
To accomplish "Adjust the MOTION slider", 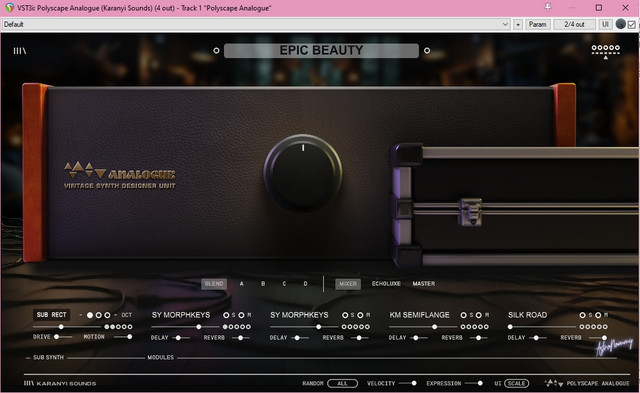I will (123, 337).
